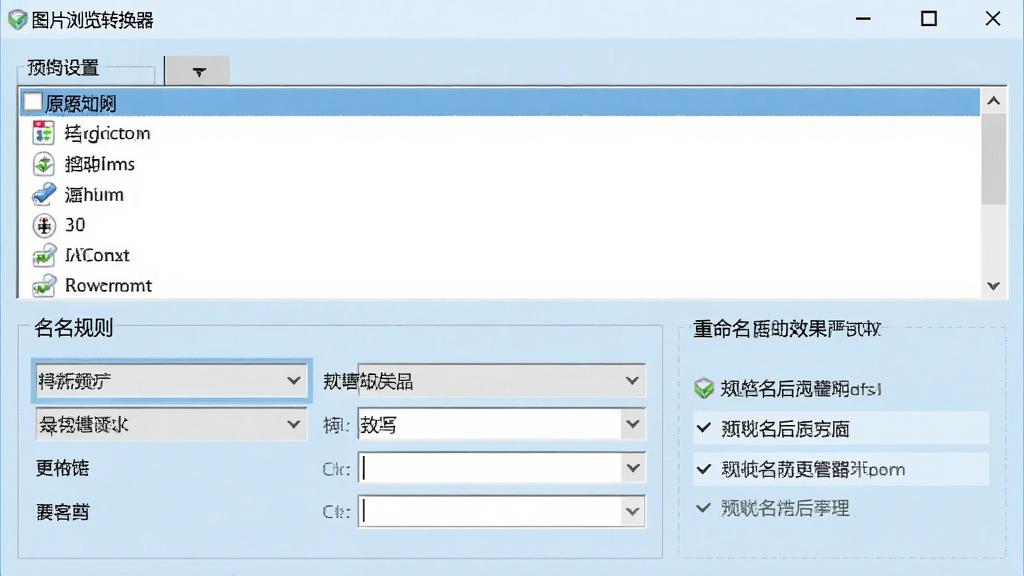Select the 预设置 tab label
The width and height of the screenshot is (1024, 576).
[63, 68]
